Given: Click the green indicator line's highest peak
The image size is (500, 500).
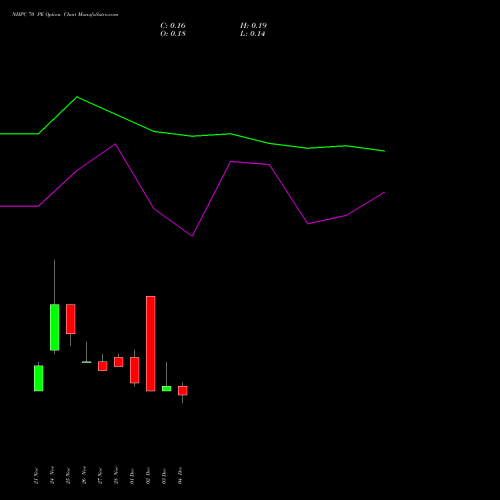Looking at the screenshot, I should pos(77,97).
